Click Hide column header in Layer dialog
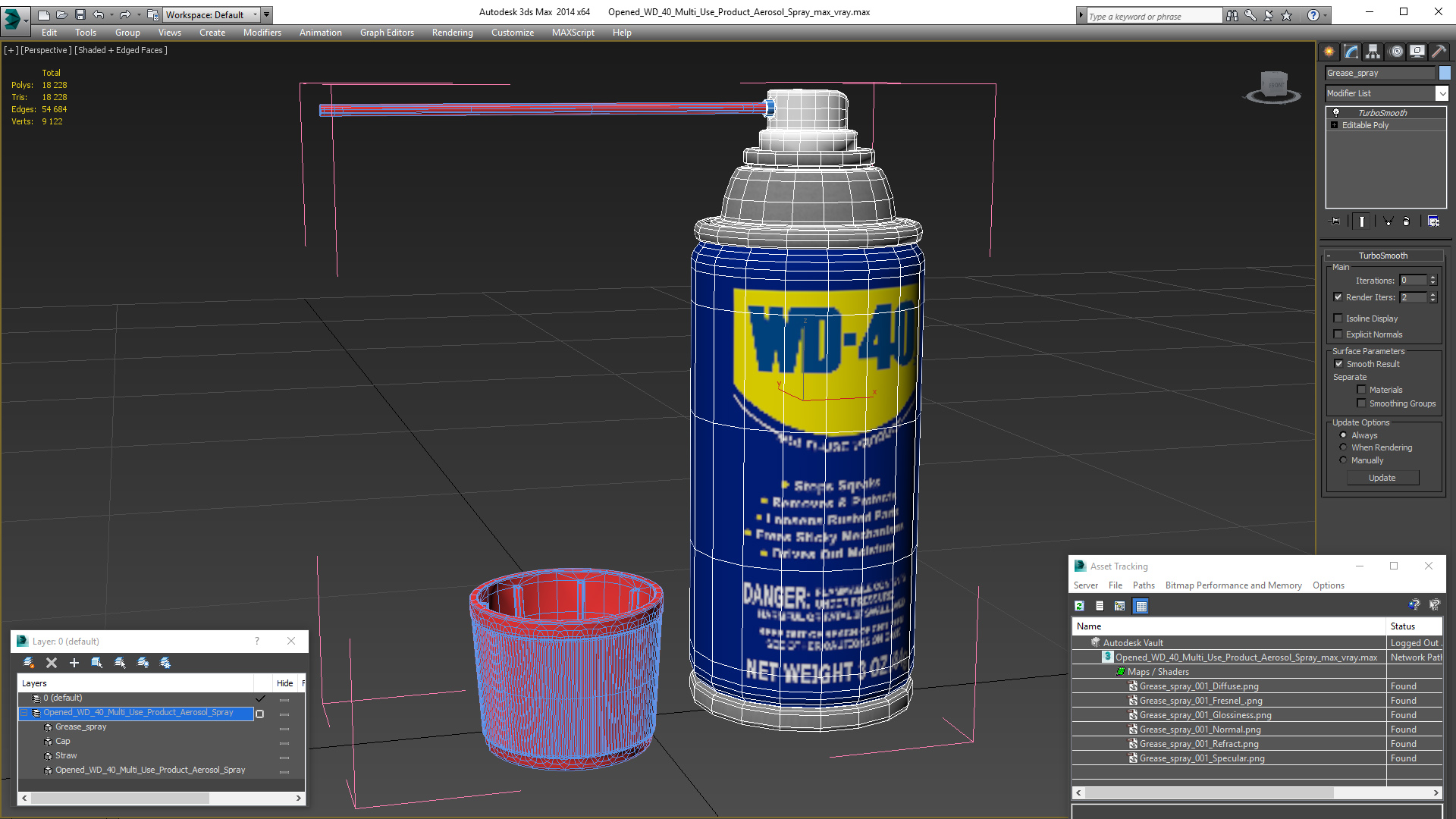Viewport: 1456px width, 819px height. tap(285, 683)
